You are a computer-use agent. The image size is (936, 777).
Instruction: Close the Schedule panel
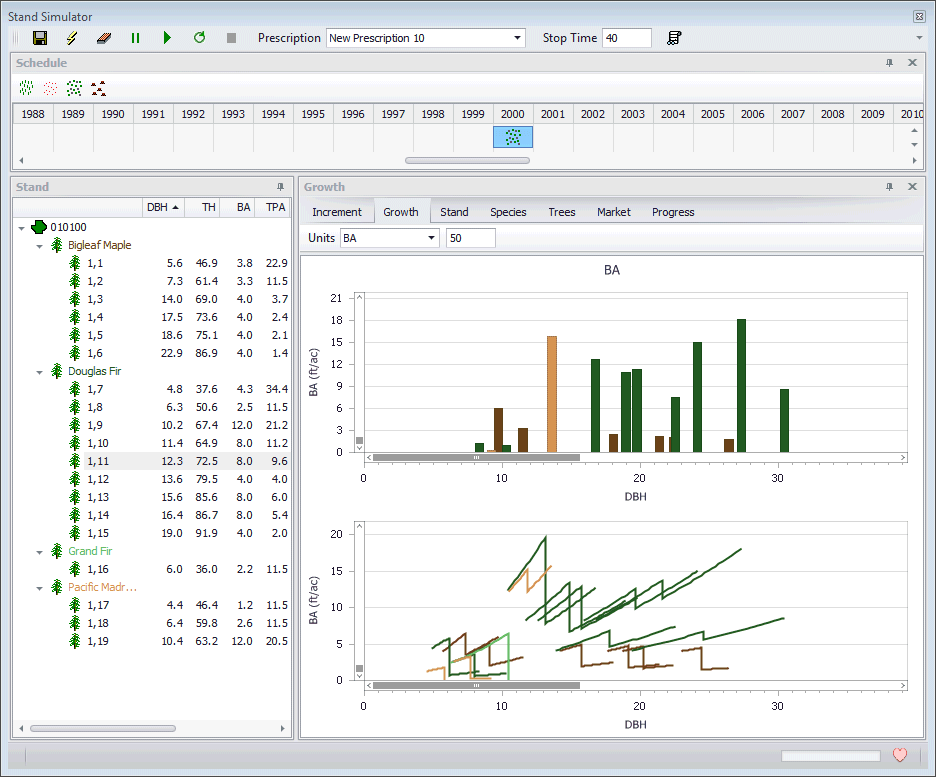pos(912,63)
